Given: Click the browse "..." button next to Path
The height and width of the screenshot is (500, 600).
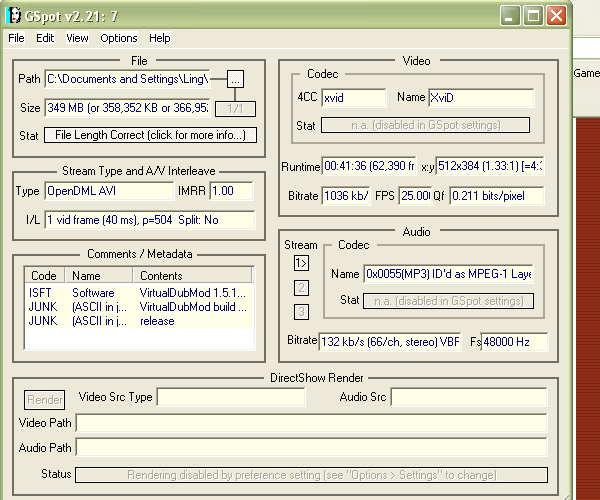Looking at the screenshot, I should click(x=235, y=79).
